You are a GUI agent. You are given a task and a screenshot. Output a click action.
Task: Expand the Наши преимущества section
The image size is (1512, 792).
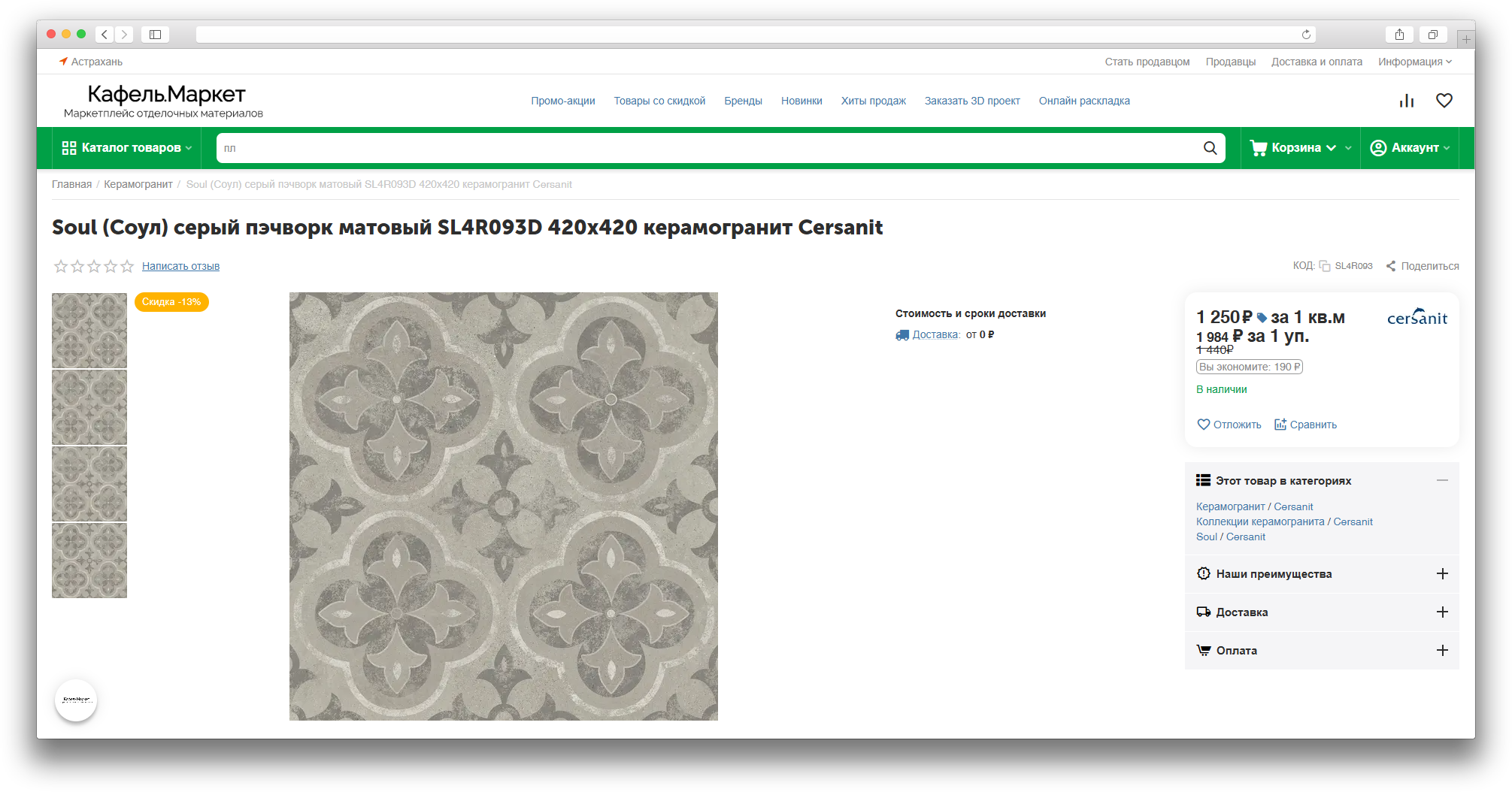(x=1442, y=573)
